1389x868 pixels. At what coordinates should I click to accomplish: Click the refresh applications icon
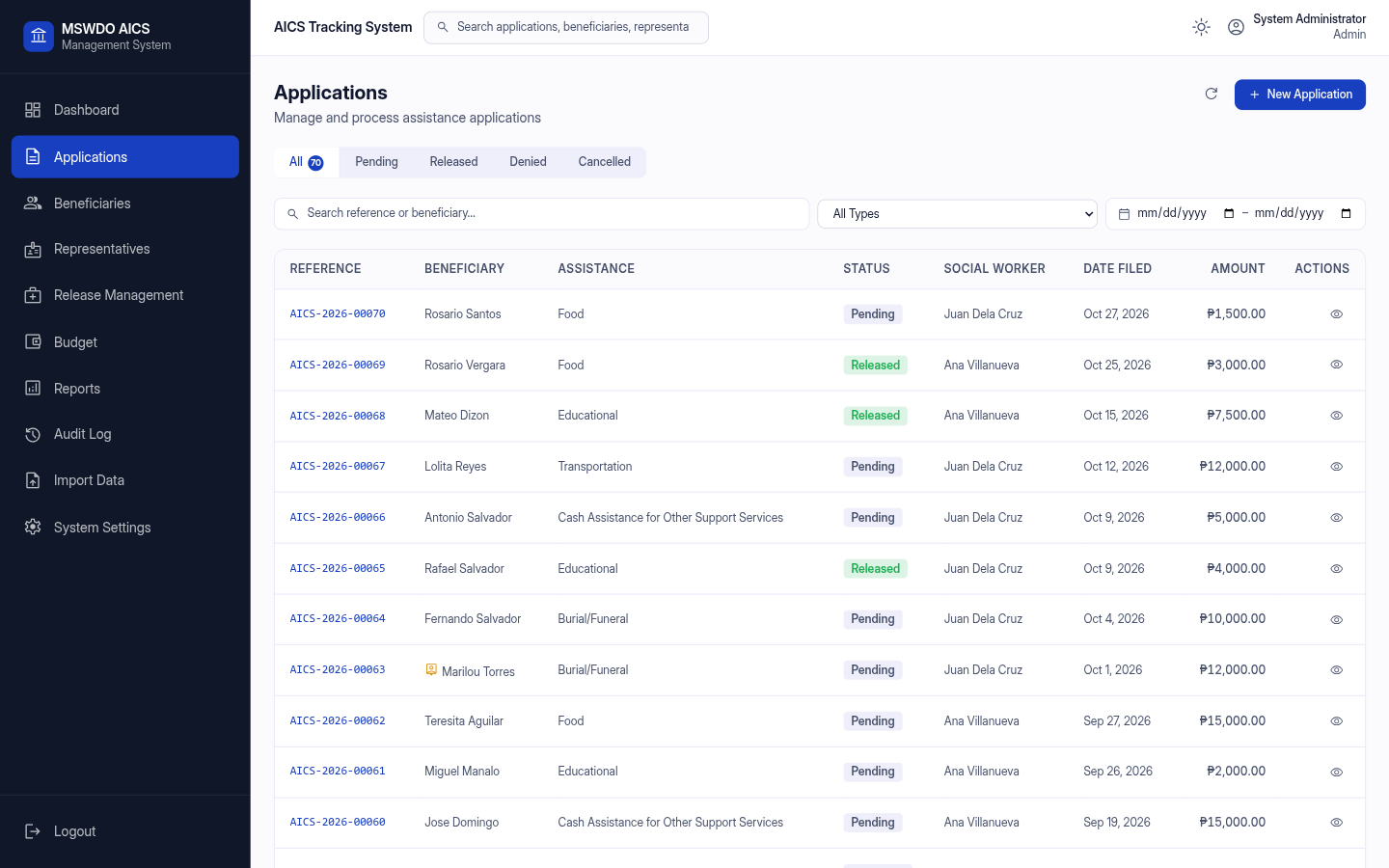coord(1212,94)
